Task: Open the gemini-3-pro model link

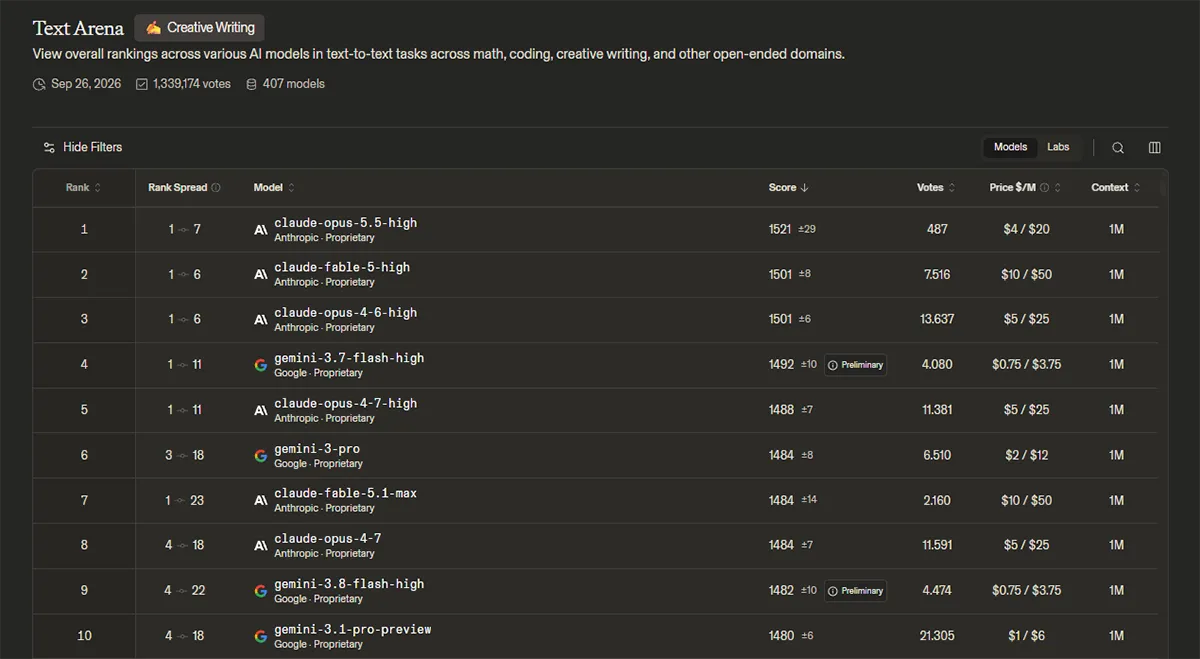Action: click(x=317, y=449)
